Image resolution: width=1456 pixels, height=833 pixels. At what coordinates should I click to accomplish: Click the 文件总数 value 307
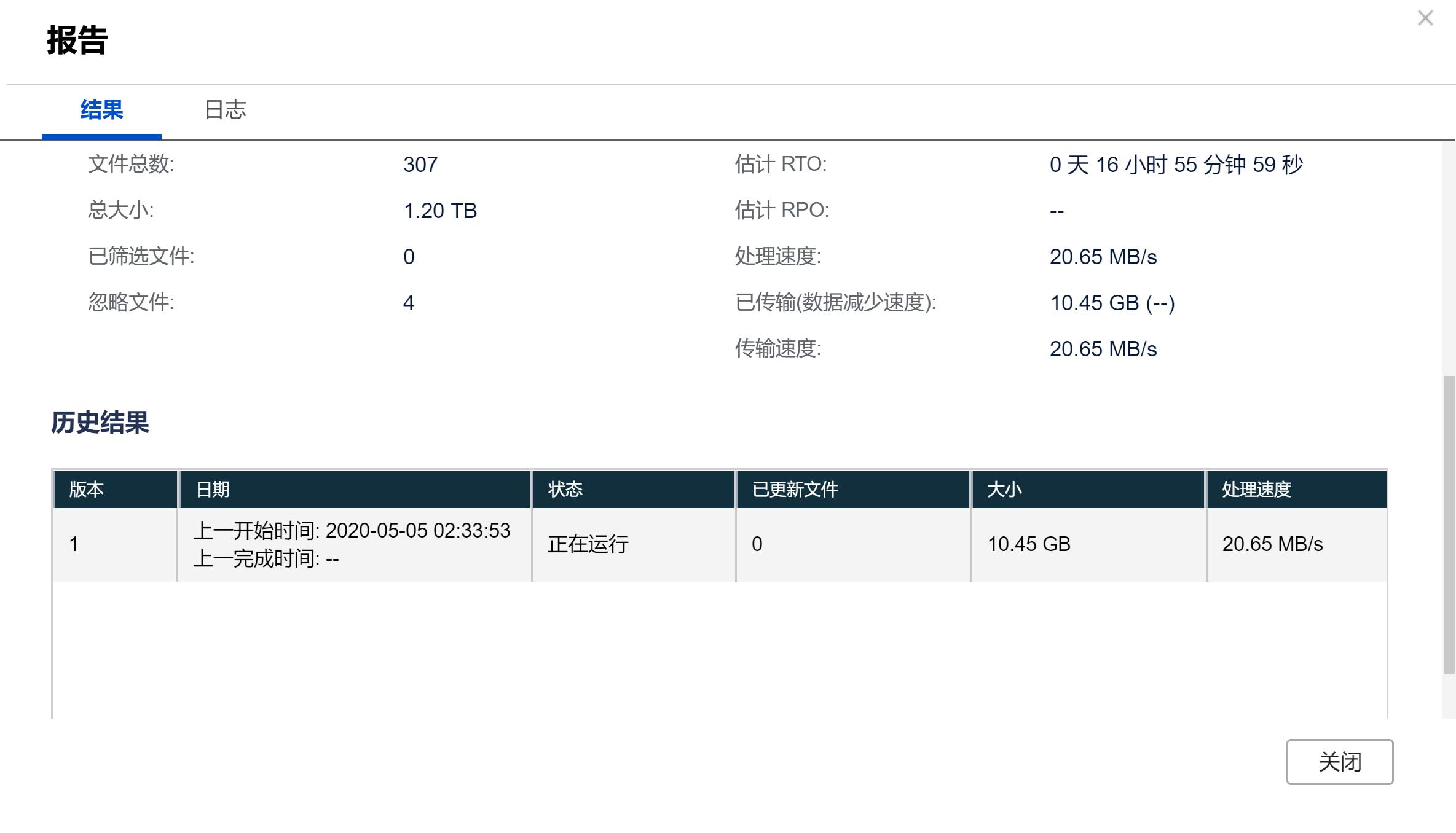coord(420,164)
